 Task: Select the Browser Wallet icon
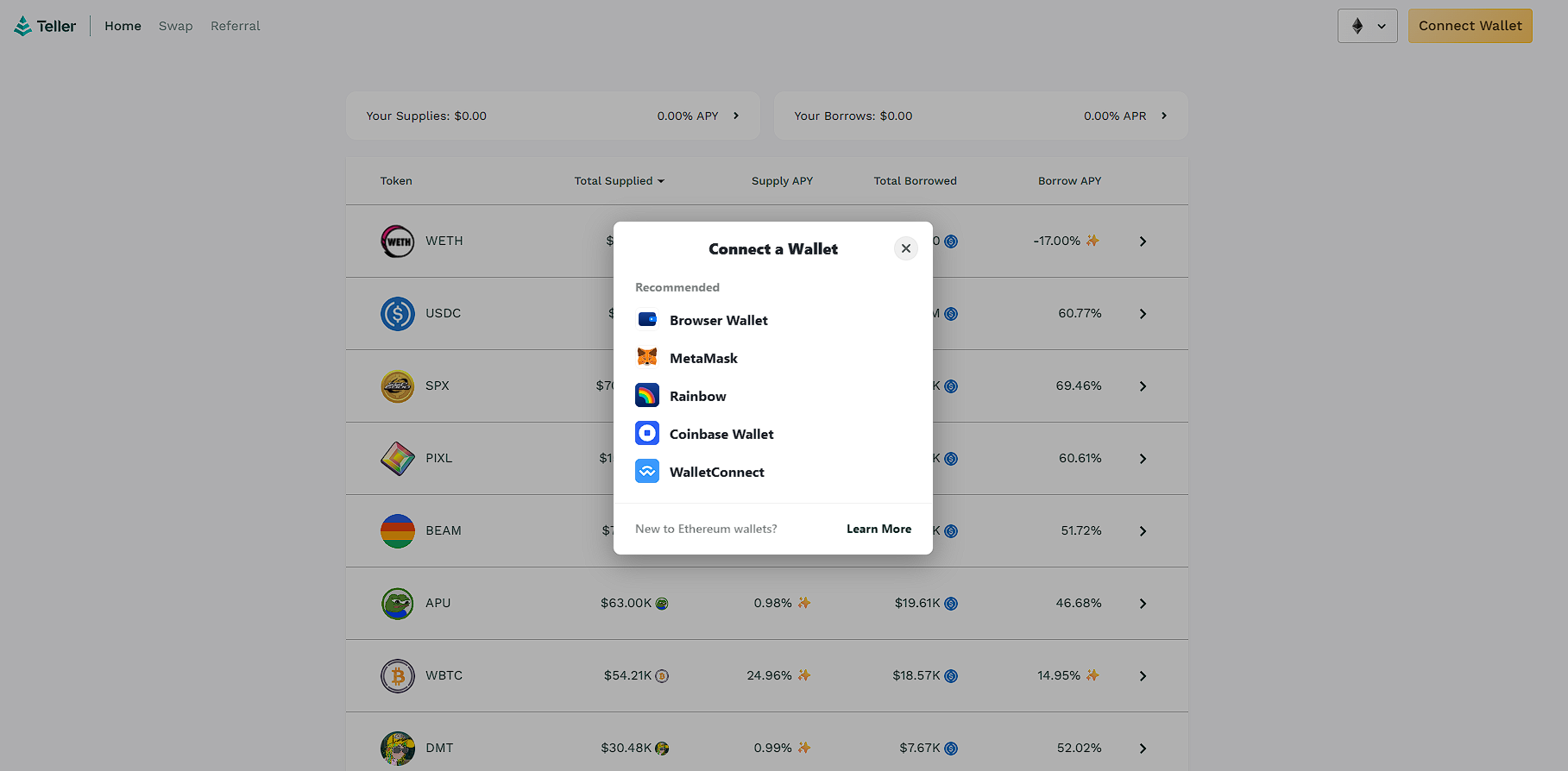[x=647, y=320]
